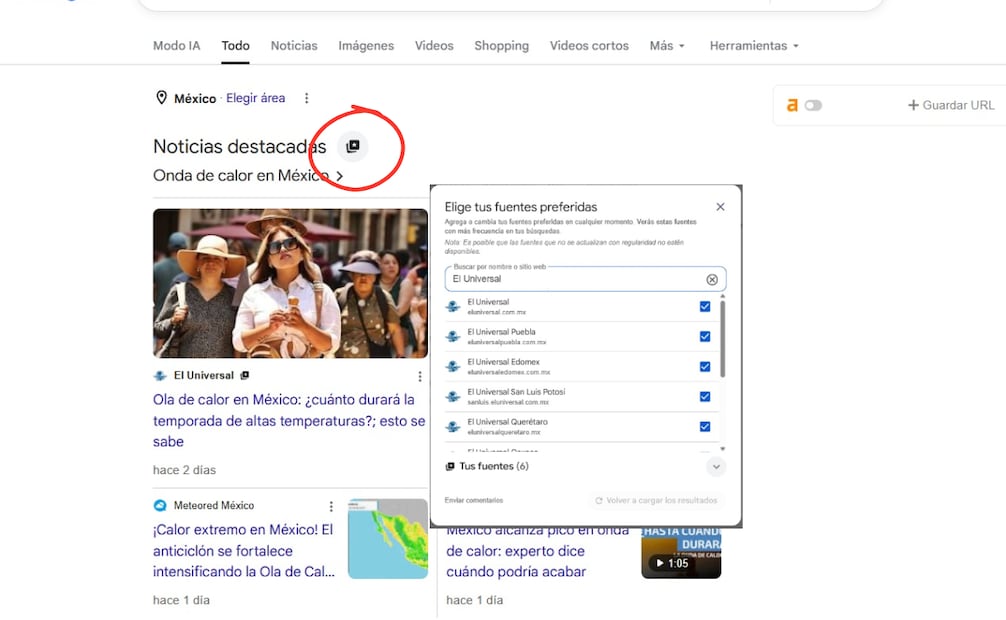Click the El Universal source name under photo
The height and width of the screenshot is (620, 1006).
click(203, 375)
